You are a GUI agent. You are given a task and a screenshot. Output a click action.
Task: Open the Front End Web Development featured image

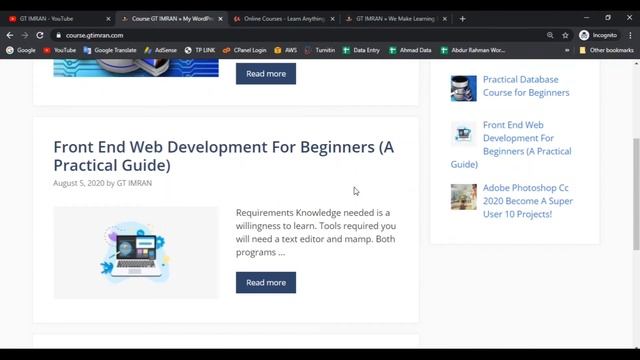point(136,253)
